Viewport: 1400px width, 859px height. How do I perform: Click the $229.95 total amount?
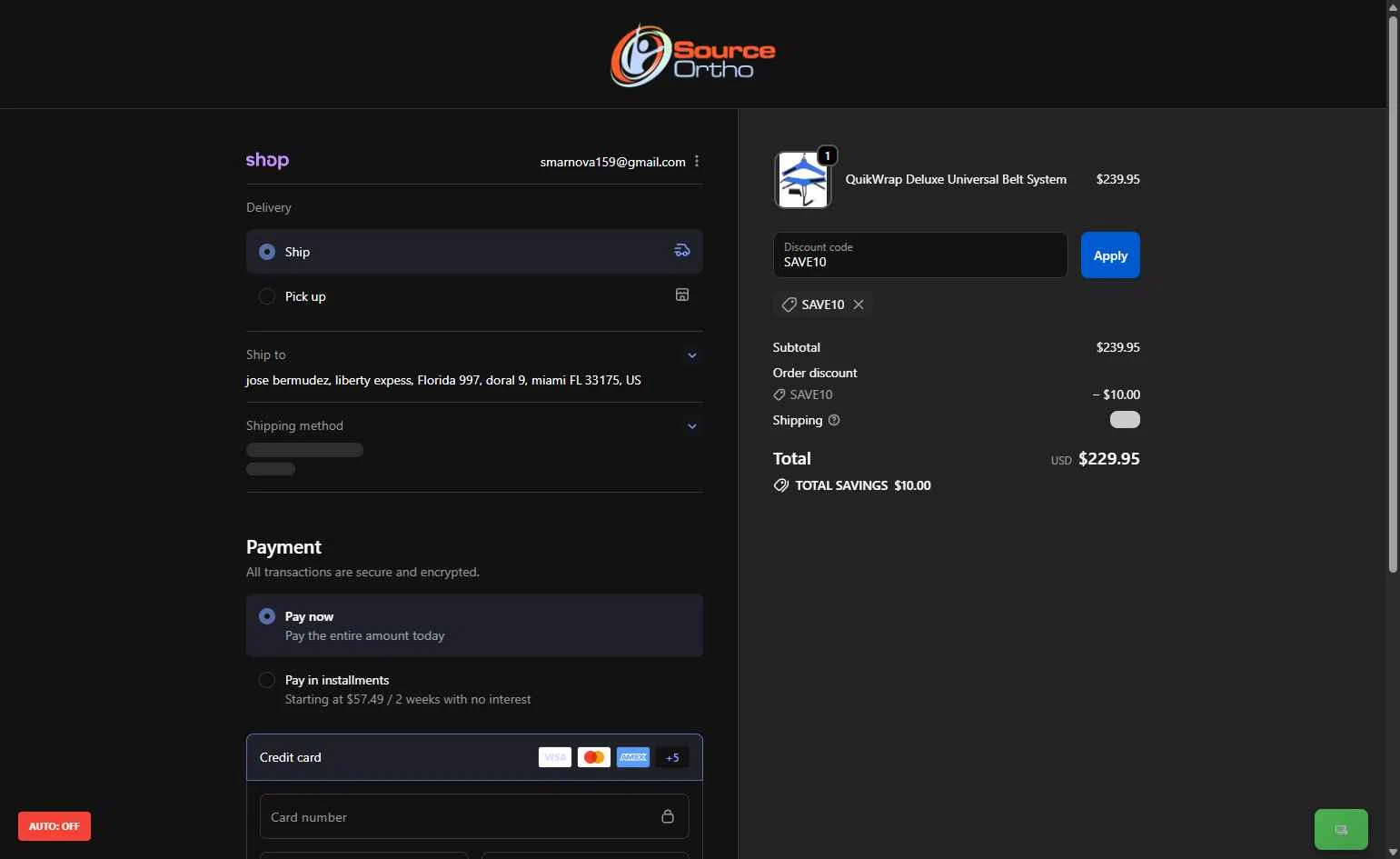pyautogui.click(x=1108, y=459)
